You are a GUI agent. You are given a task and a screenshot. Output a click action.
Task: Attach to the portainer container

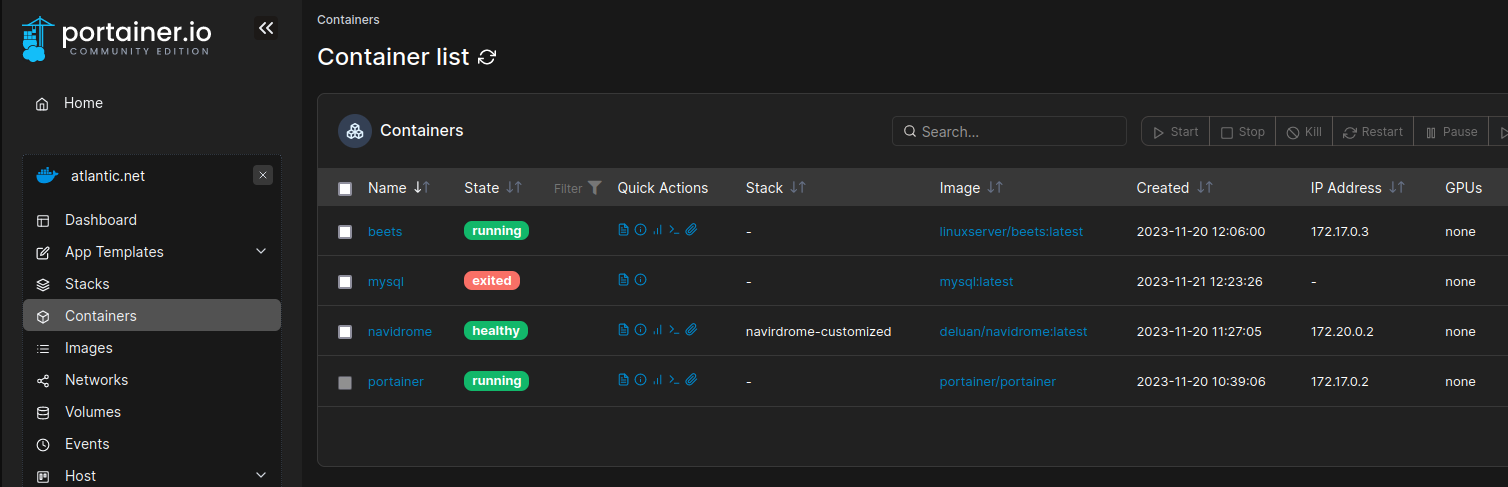pyautogui.click(x=691, y=379)
